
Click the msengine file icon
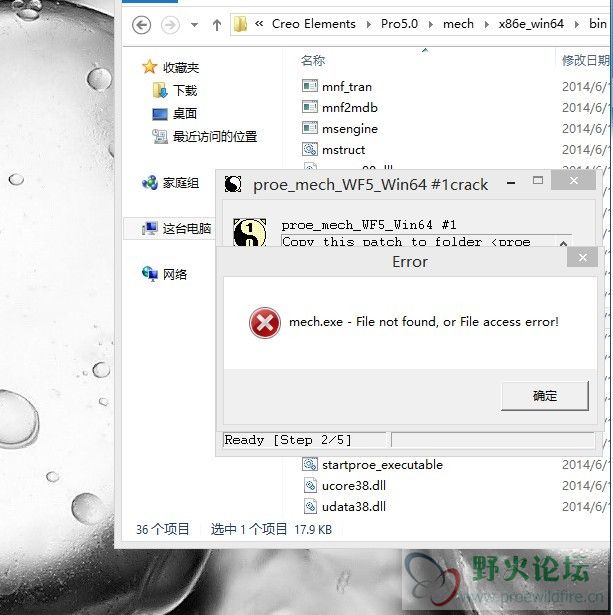point(310,127)
